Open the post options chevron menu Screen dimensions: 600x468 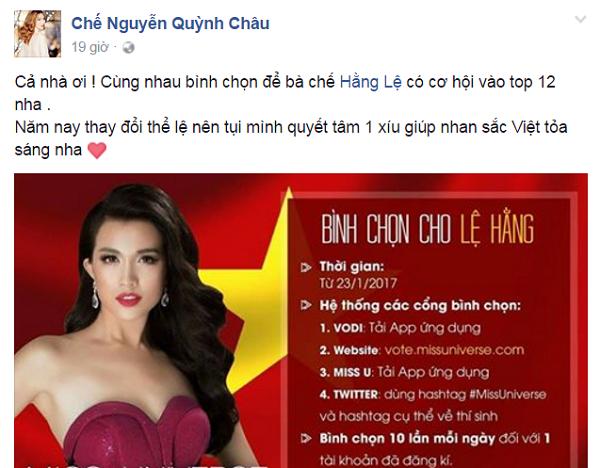point(580,19)
